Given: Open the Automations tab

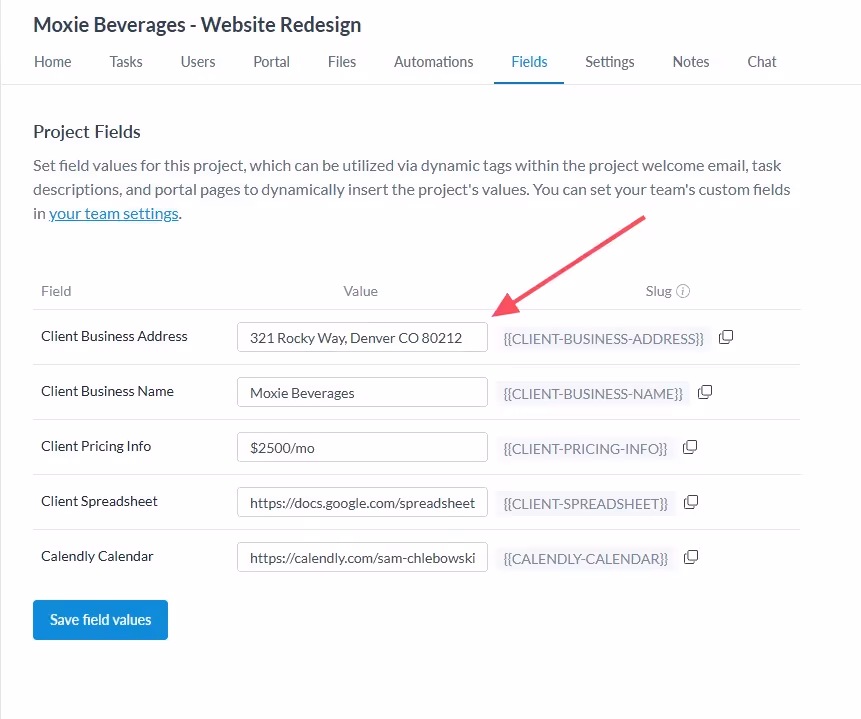Looking at the screenshot, I should 433,62.
